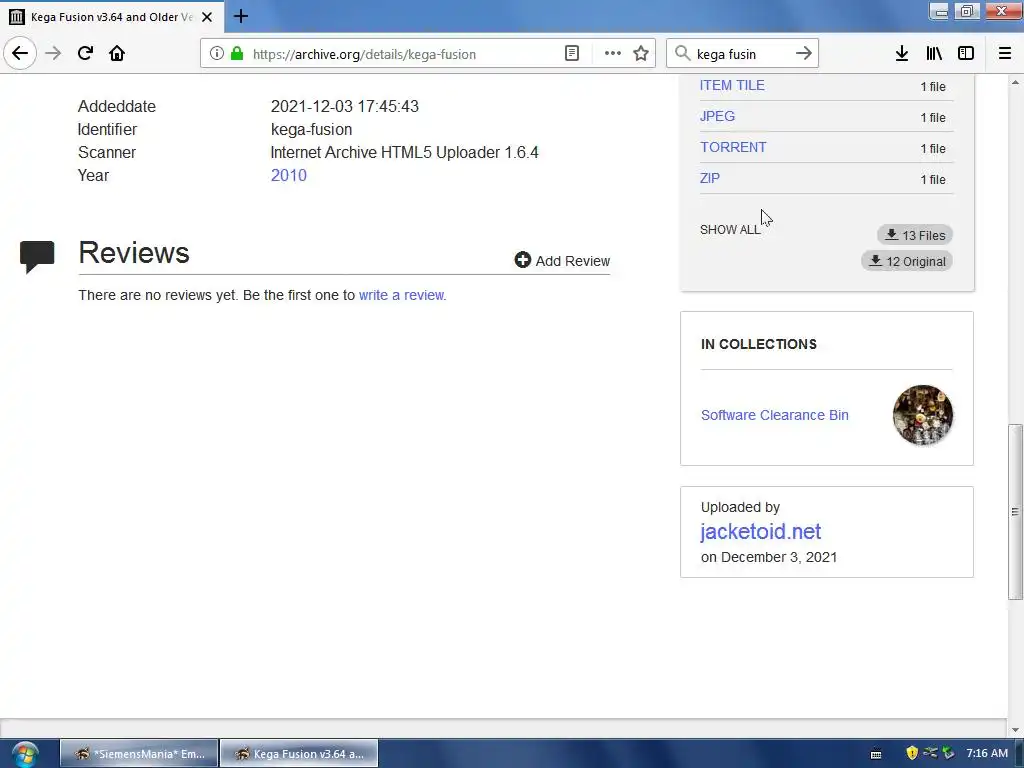Open the Windows Start menu
The width and height of the screenshot is (1024, 768).
coord(24,754)
